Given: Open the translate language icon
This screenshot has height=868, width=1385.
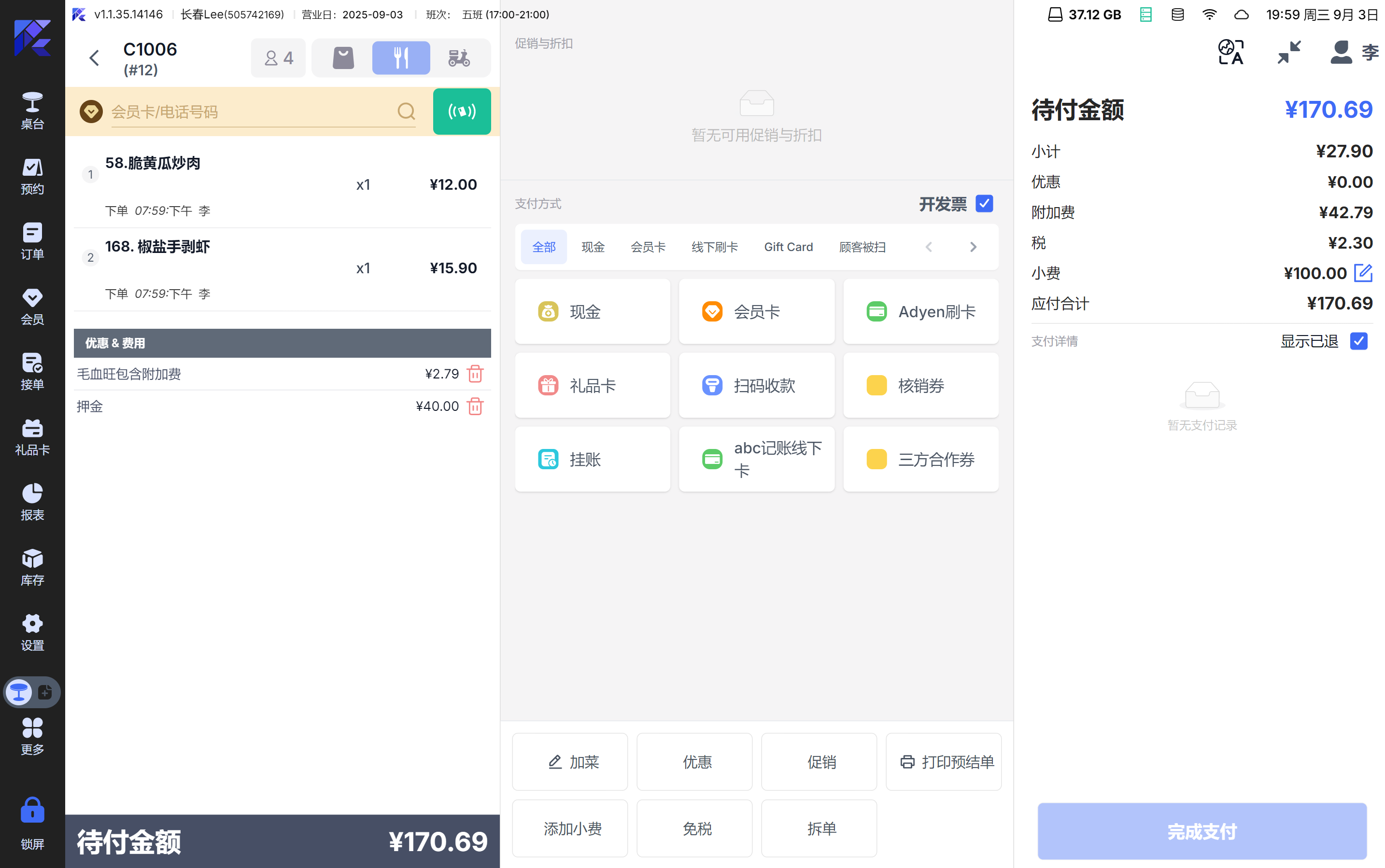Looking at the screenshot, I should 1230,52.
